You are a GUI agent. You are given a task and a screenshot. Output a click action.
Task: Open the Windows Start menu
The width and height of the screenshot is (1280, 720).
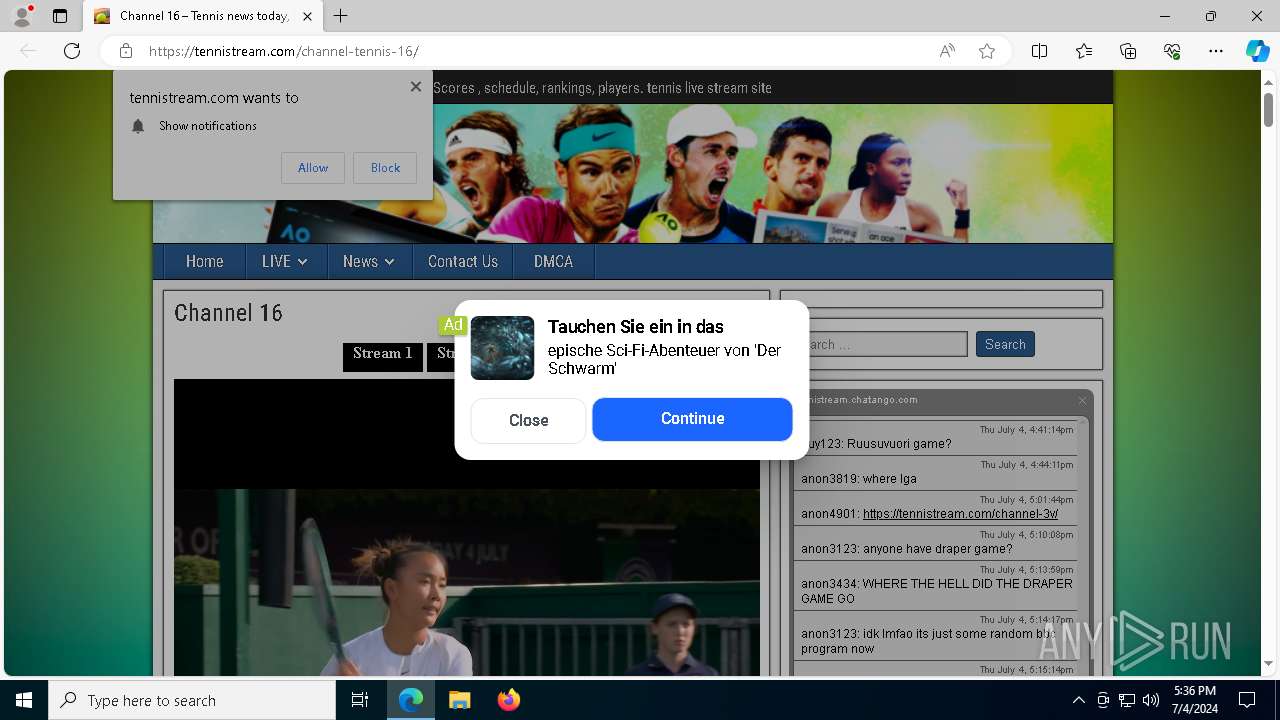click(x=24, y=700)
